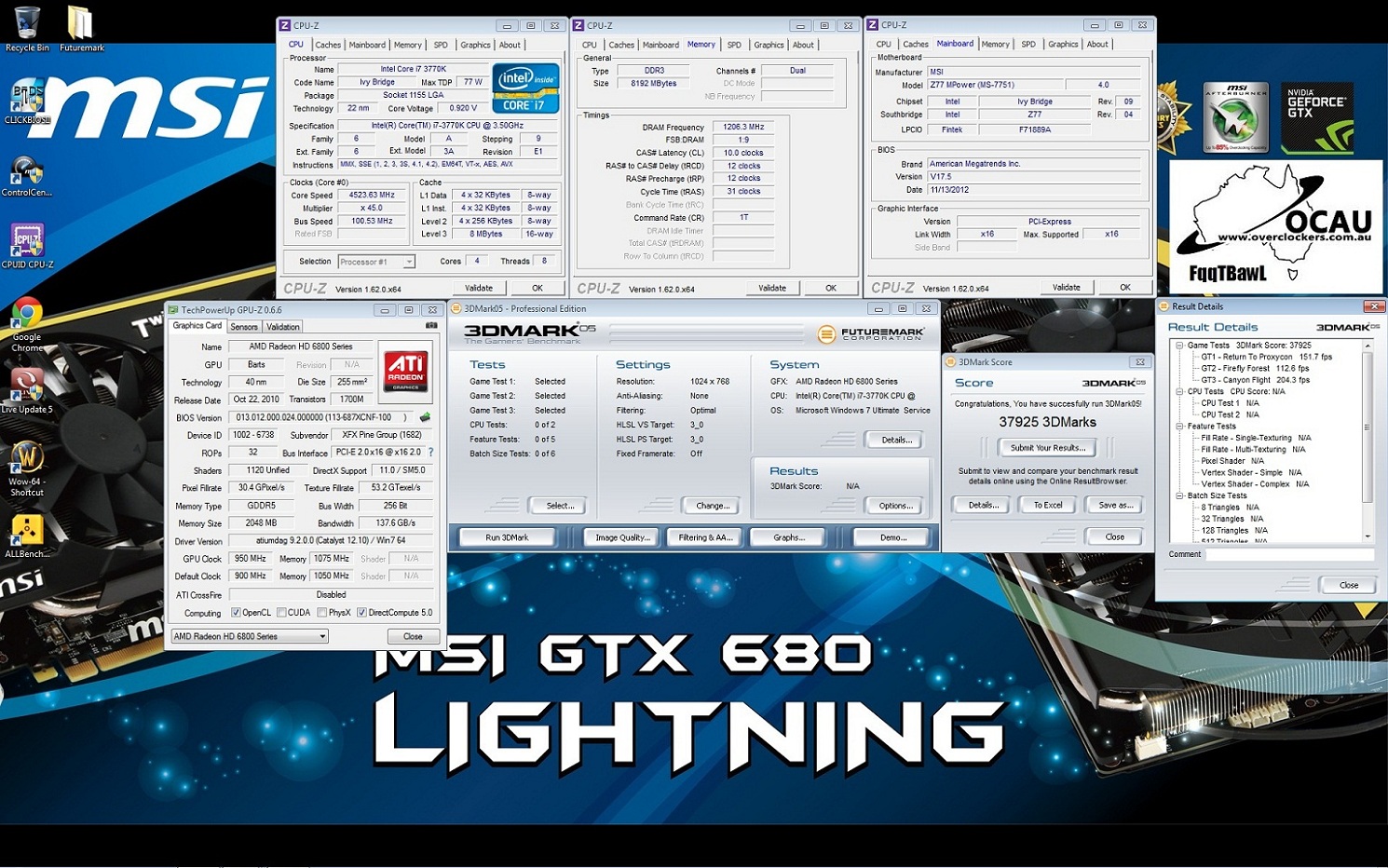Toggle the OpenCL checkbox in GPU-Z
Image resolution: width=1388 pixels, height=868 pixels.
pyautogui.click(x=236, y=613)
